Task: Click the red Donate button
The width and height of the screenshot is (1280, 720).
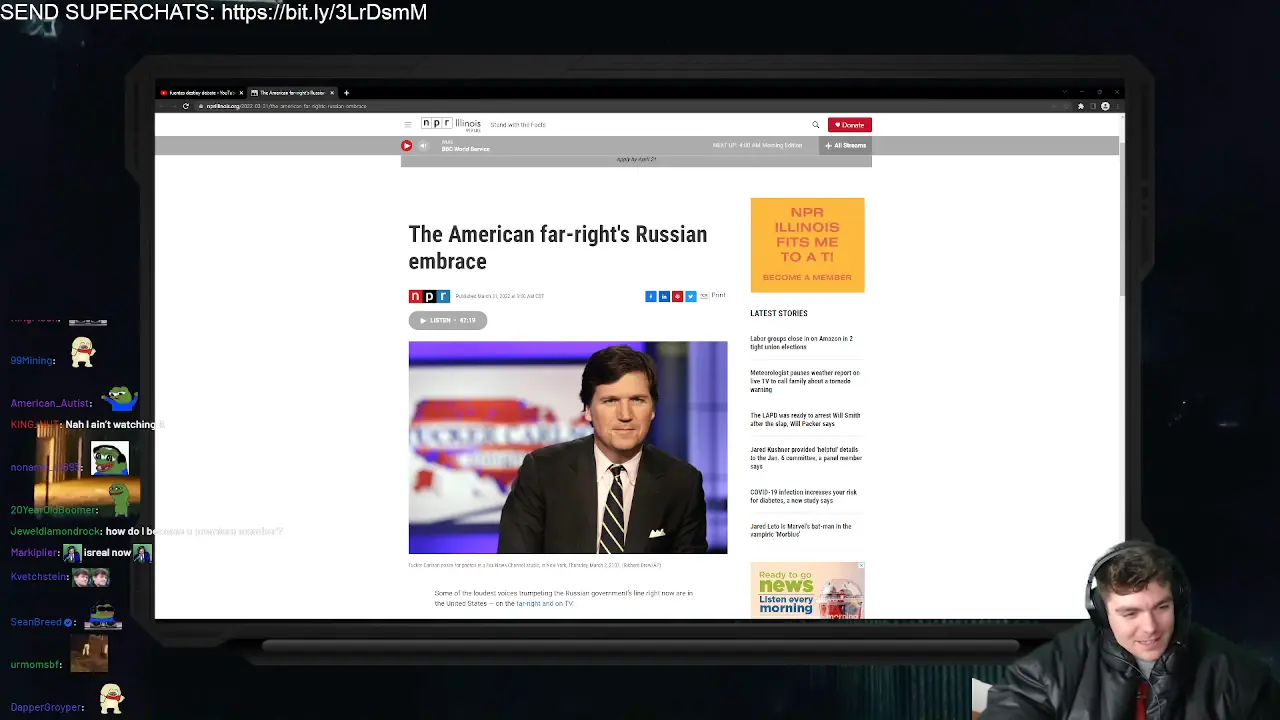Action: coord(849,125)
